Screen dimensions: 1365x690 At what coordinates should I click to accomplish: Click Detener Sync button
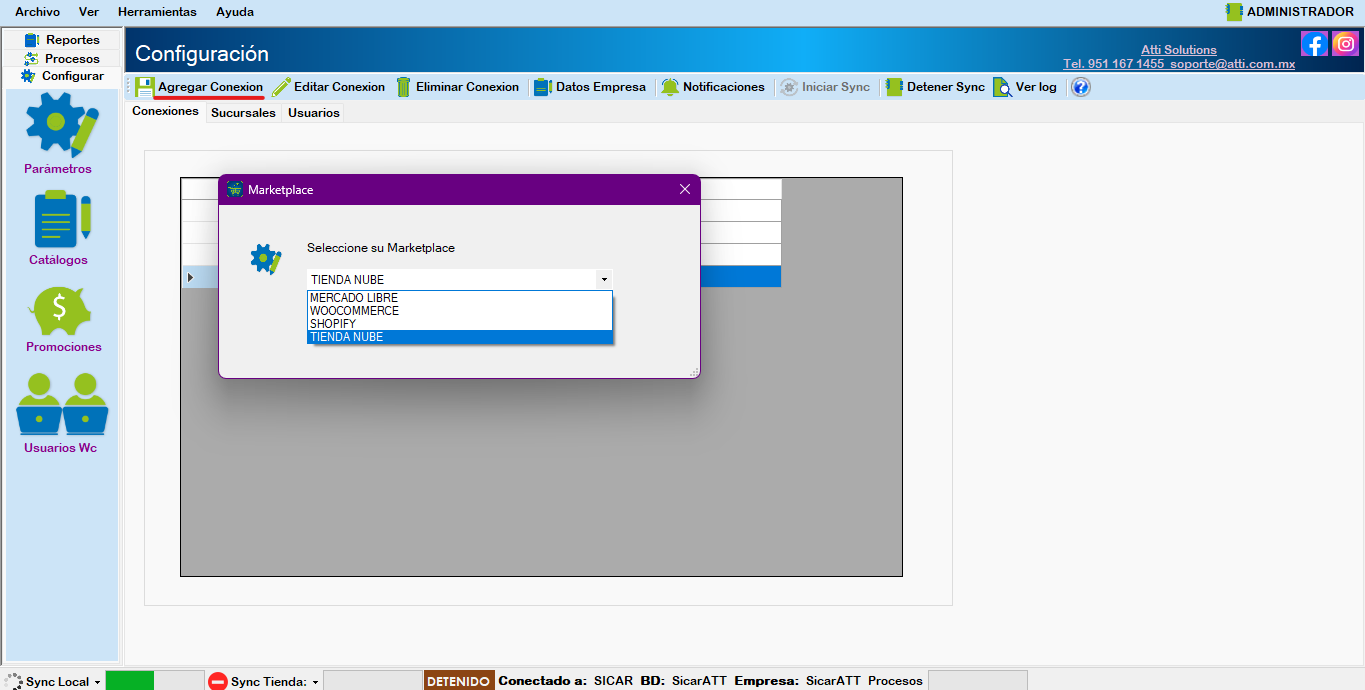(x=935, y=87)
